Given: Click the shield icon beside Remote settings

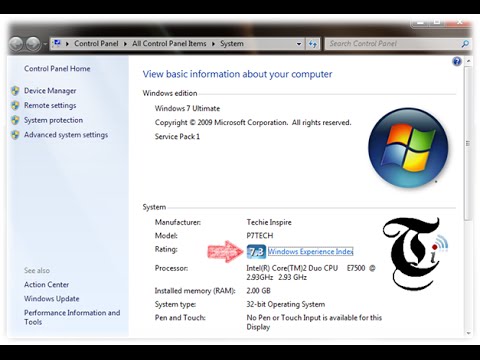Looking at the screenshot, I should click(x=15, y=105).
